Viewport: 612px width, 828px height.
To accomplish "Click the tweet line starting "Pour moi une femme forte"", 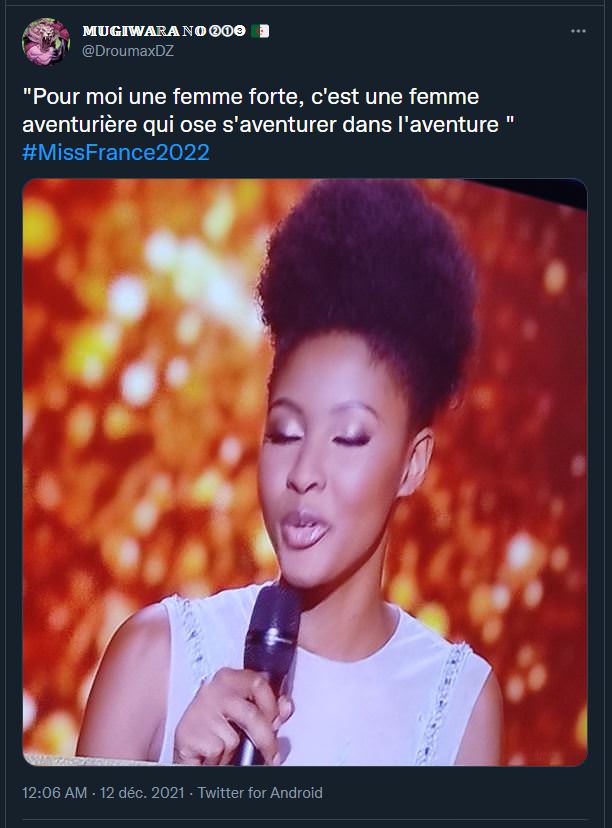I will click(x=251, y=97).
